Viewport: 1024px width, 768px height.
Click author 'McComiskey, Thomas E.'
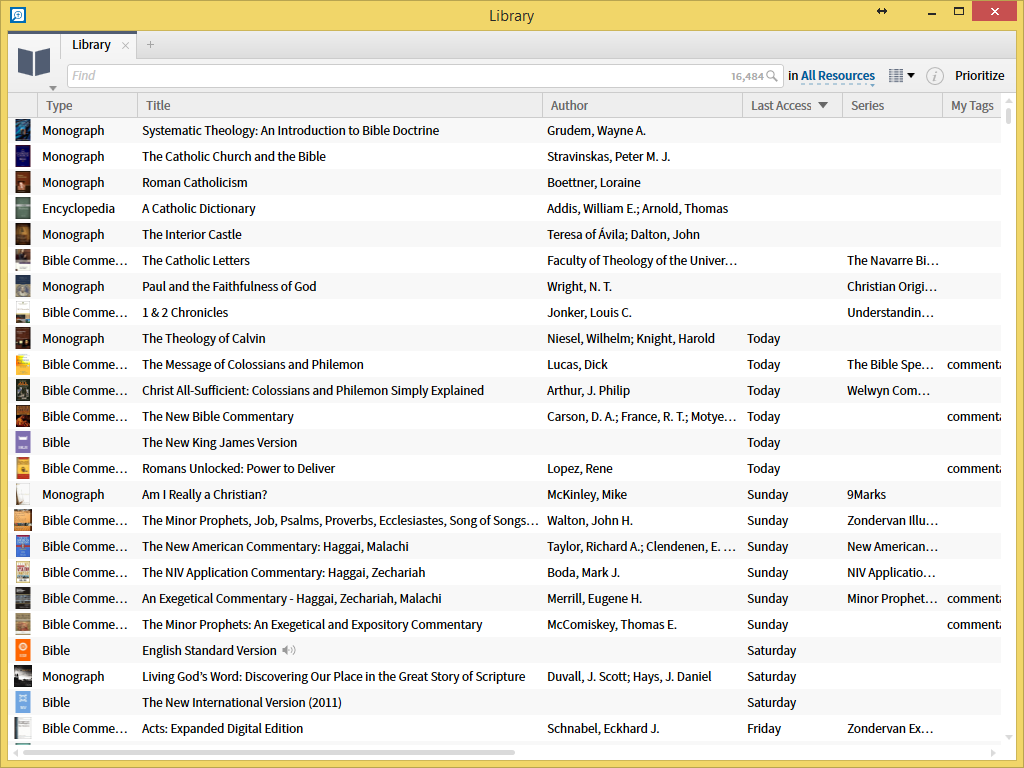612,624
